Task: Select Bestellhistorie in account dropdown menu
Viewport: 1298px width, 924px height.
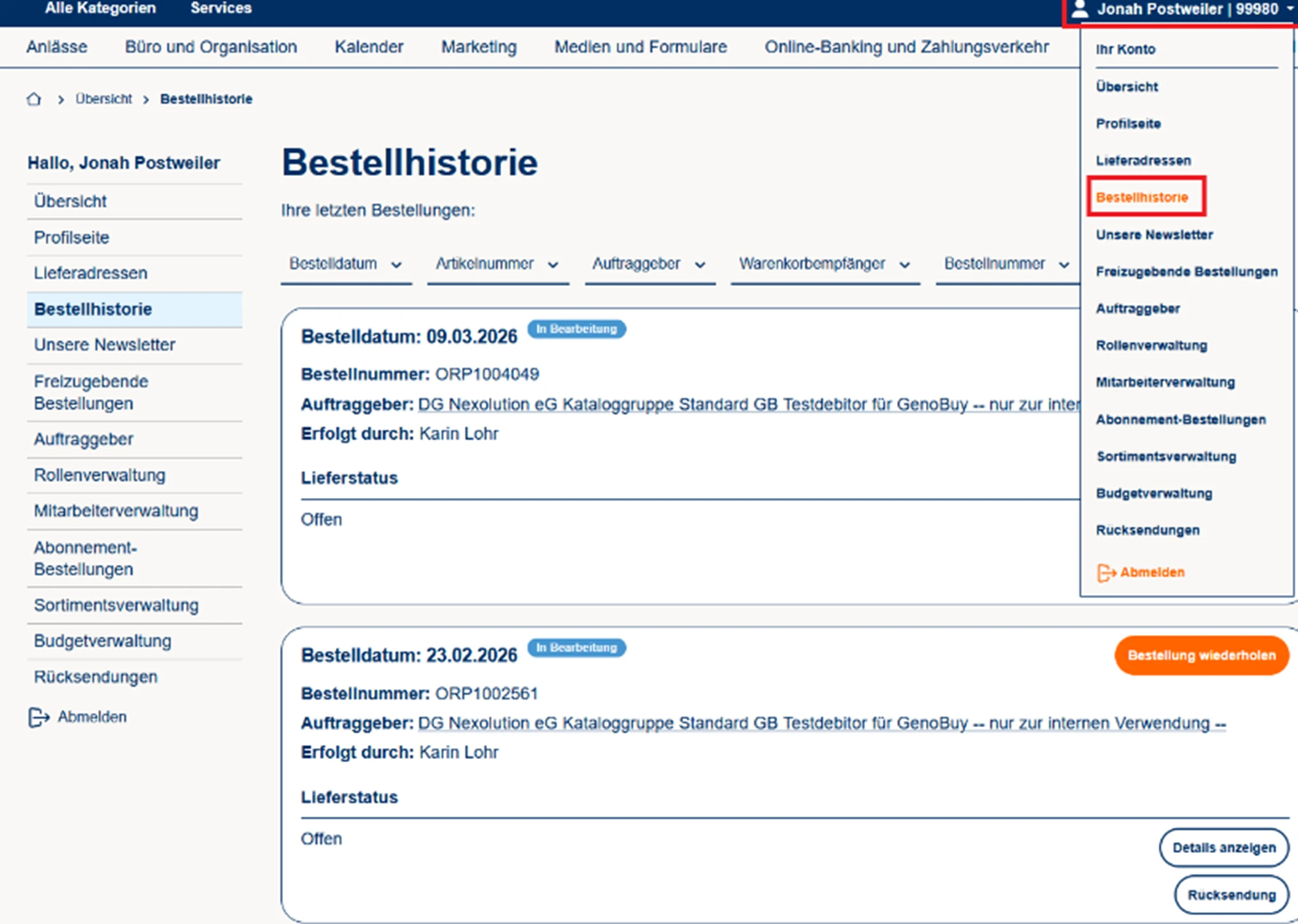Action: click(1142, 198)
